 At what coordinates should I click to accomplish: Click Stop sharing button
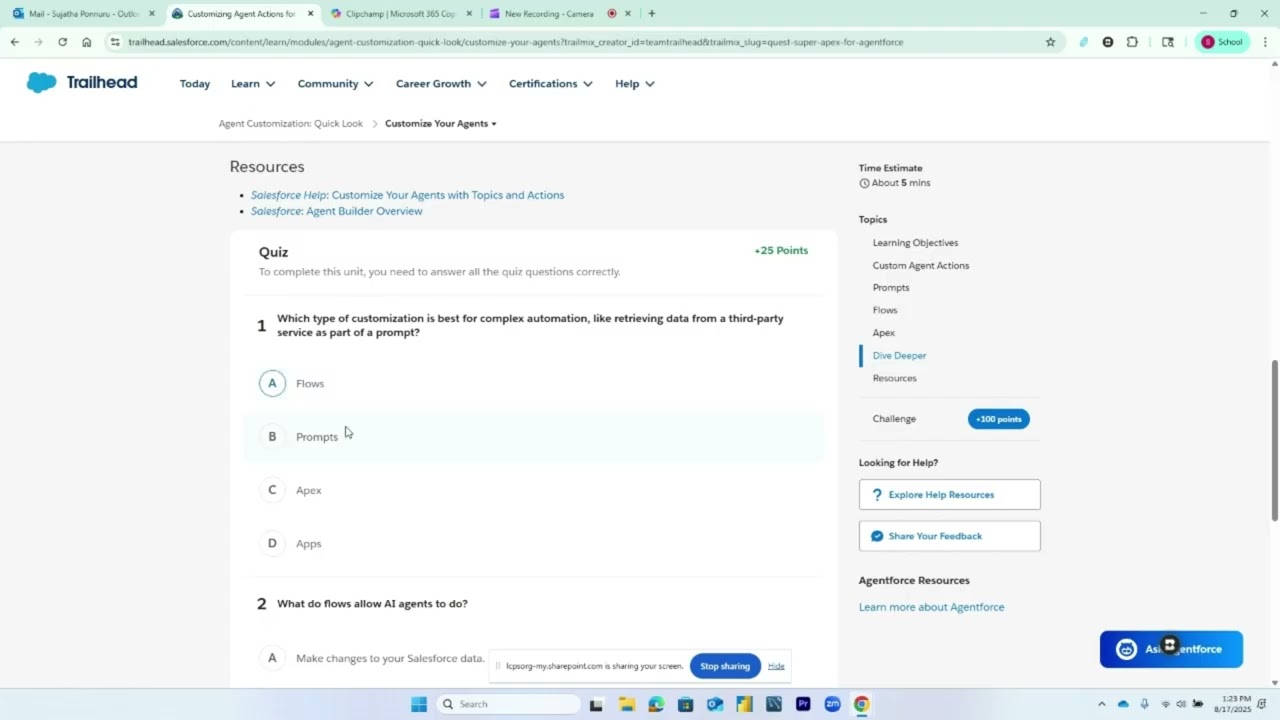[x=725, y=666]
